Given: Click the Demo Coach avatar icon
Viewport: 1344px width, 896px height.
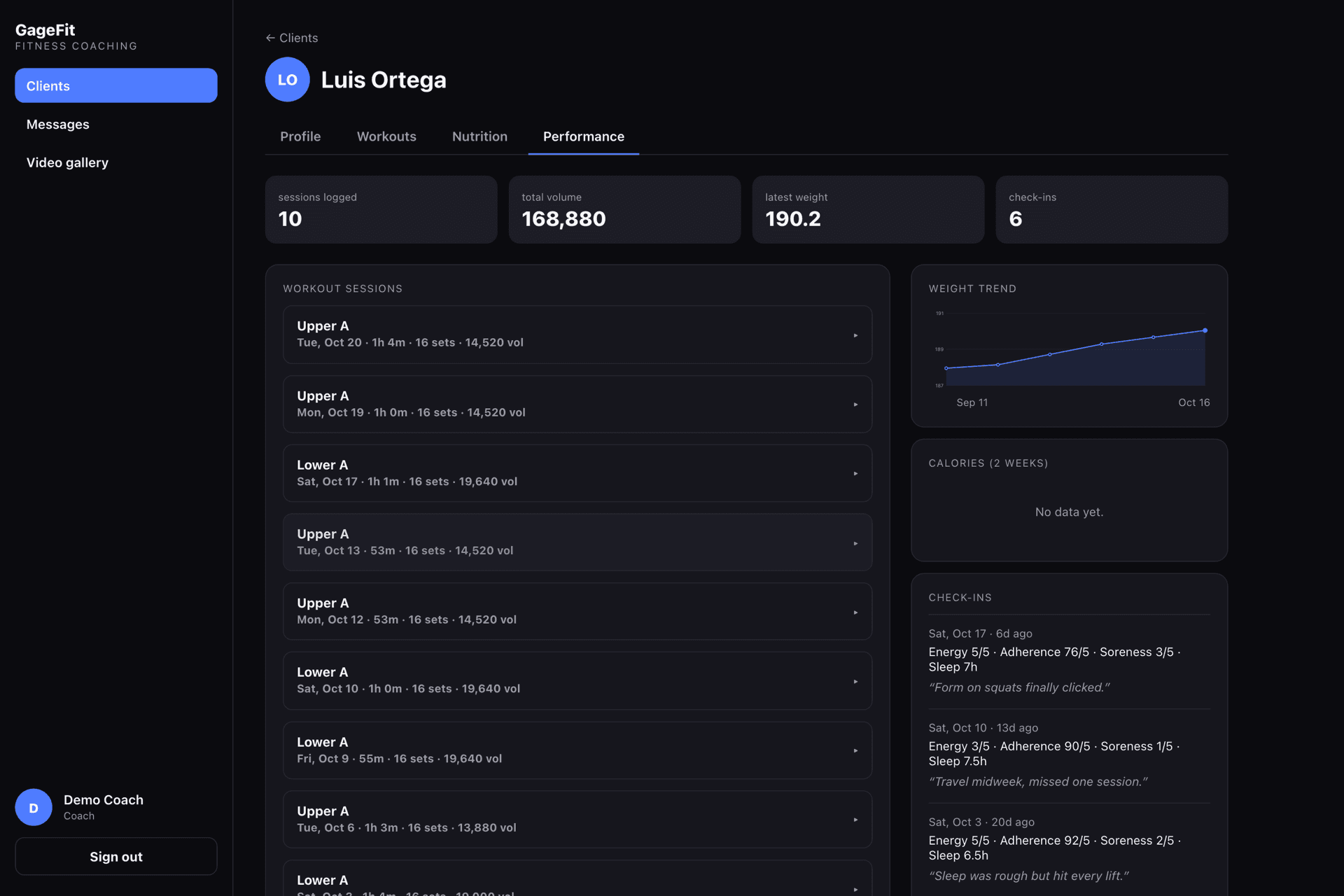Looking at the screenshot, I should pyautogui.click(x=34, y=807).
